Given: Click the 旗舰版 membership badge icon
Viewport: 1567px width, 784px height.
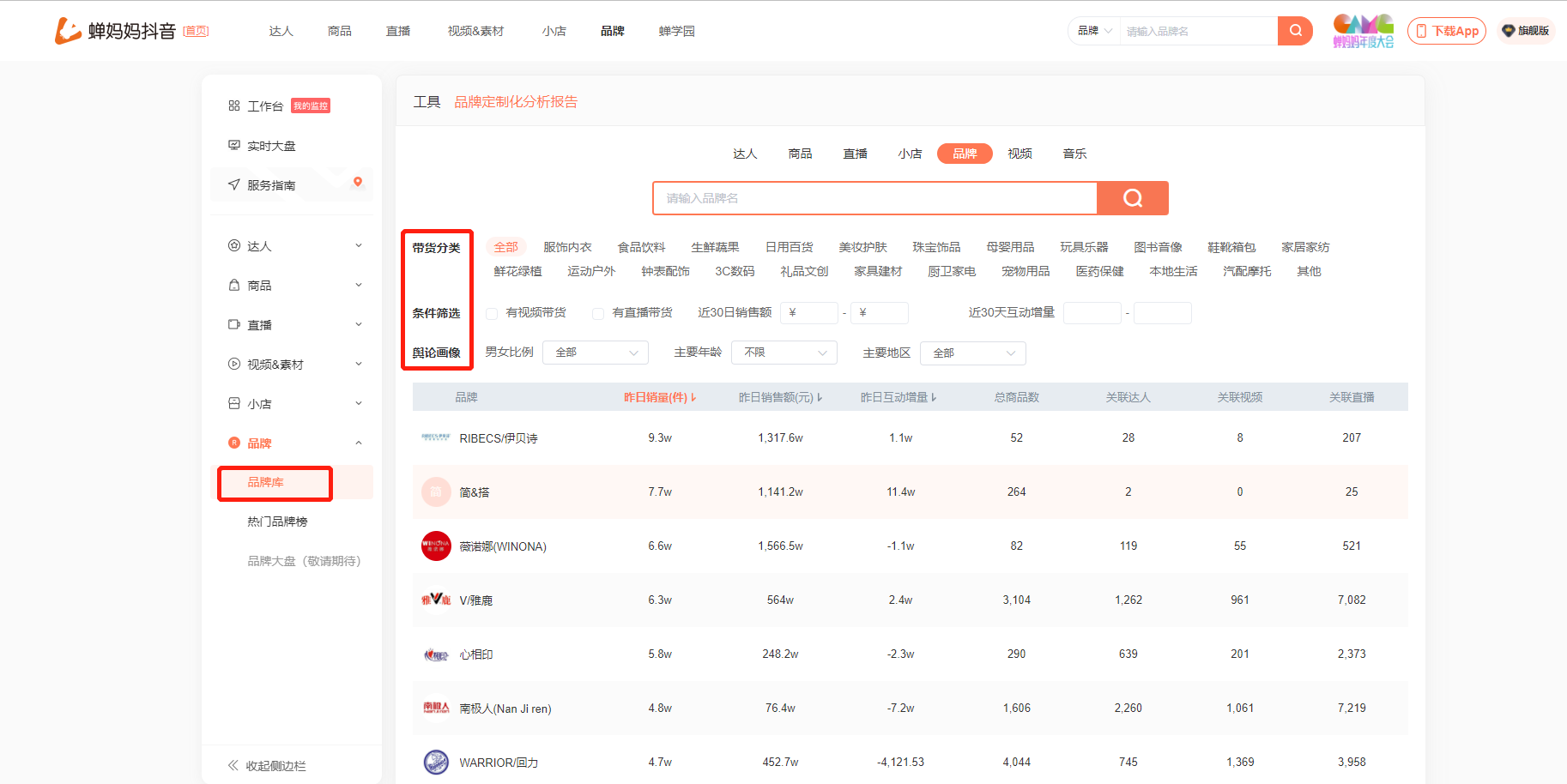Looking at the screenshot, I should 1508,31.
